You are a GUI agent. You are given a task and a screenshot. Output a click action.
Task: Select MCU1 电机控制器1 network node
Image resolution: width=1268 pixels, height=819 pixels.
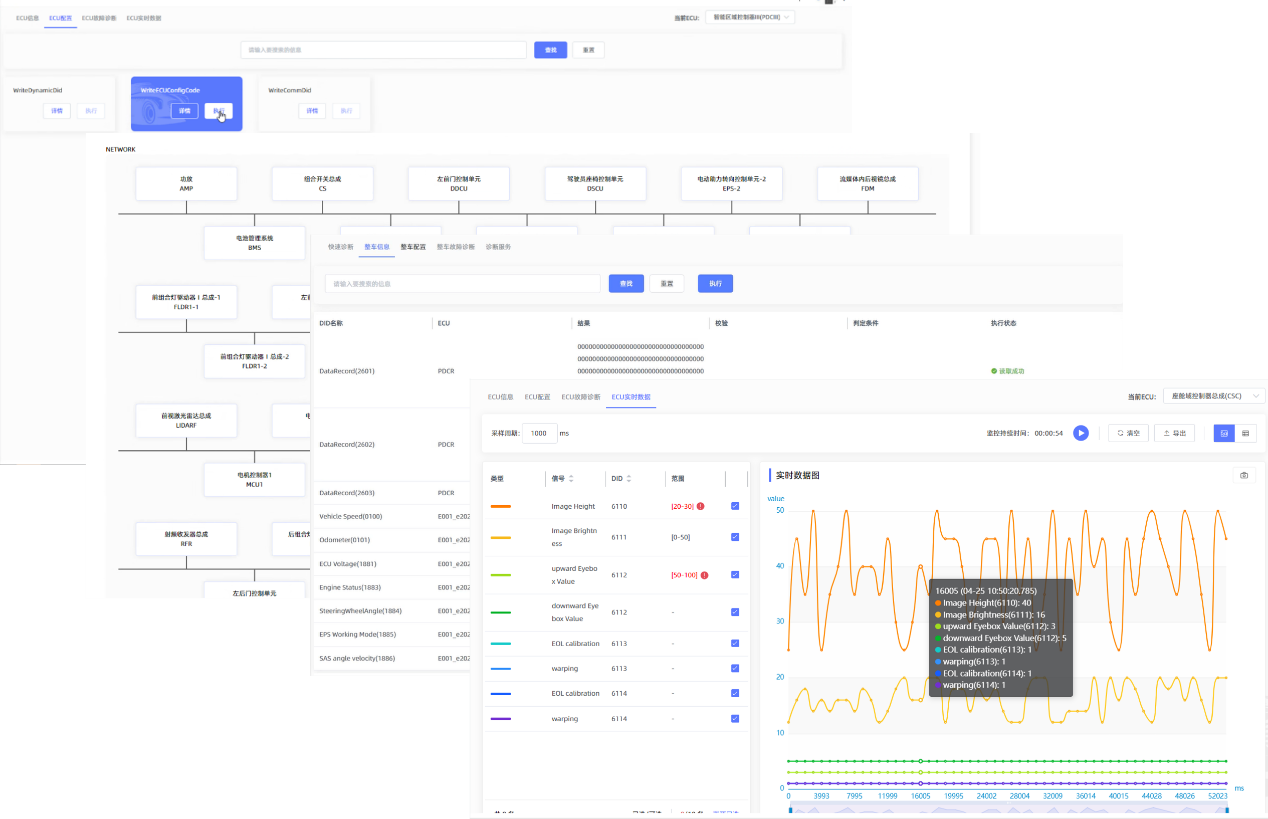tap(254, 480)
